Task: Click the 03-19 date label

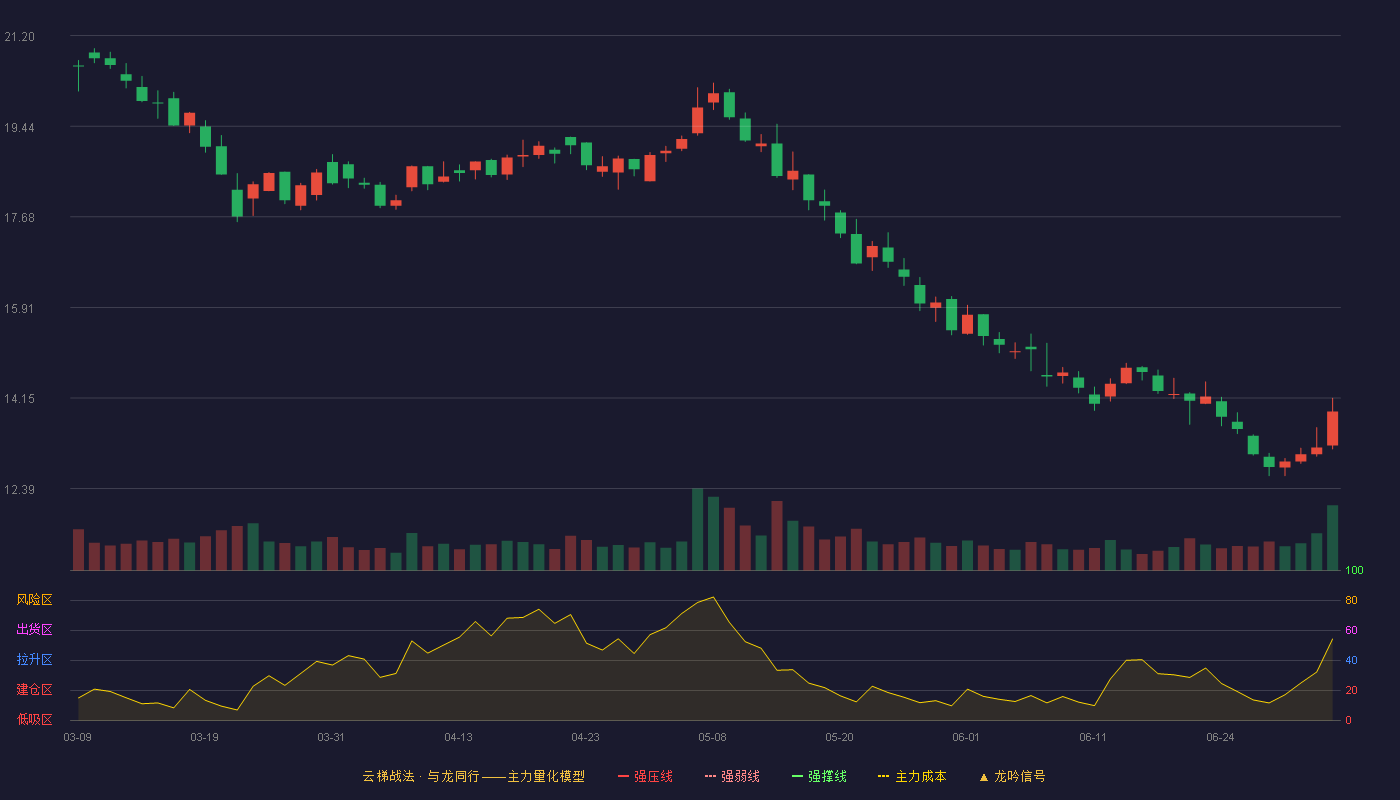Action: [204, 737]
